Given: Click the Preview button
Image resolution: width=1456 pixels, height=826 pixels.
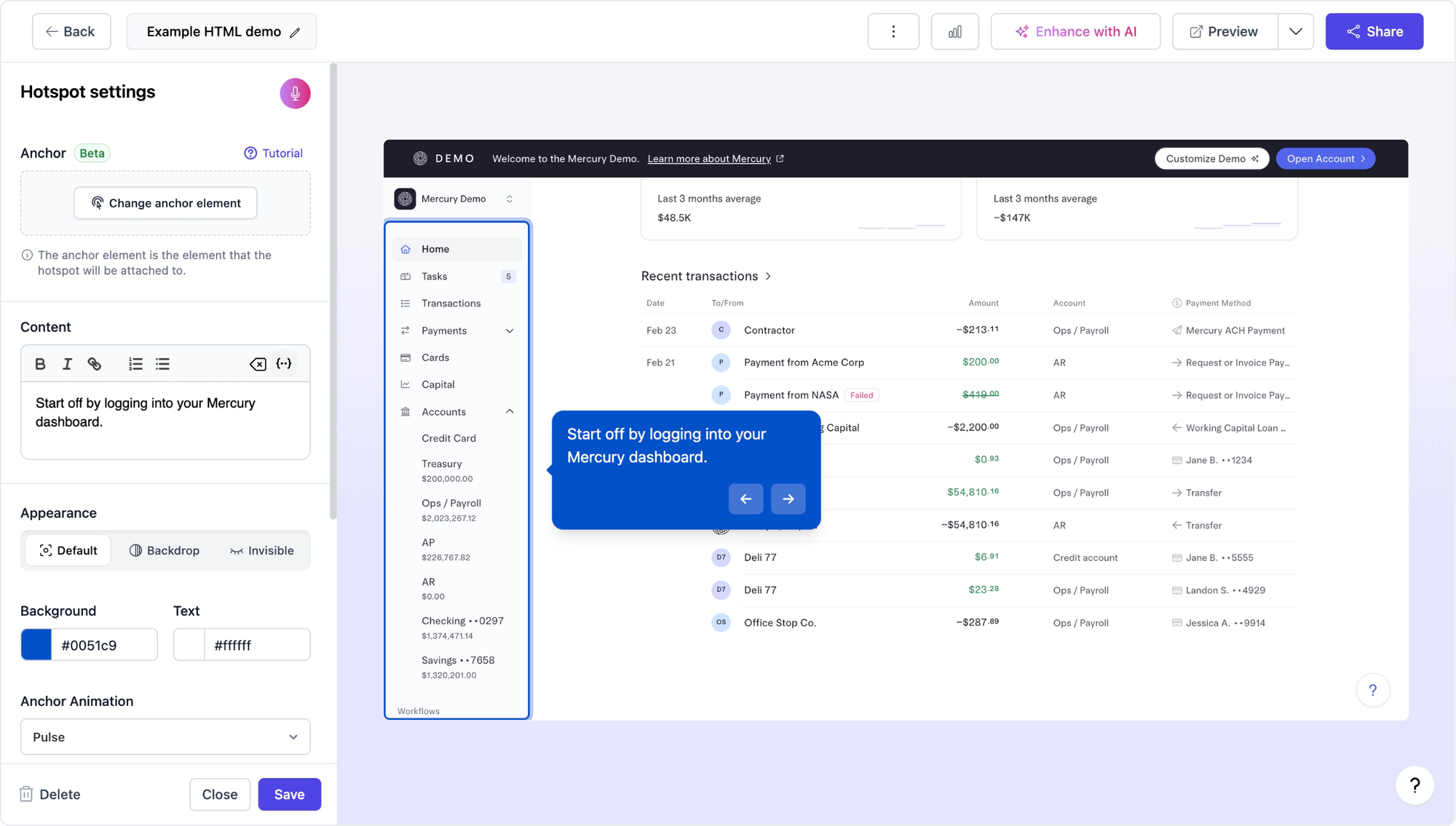Looking at the screenshot, I should pyautogui.click(x=1224, y=31).
